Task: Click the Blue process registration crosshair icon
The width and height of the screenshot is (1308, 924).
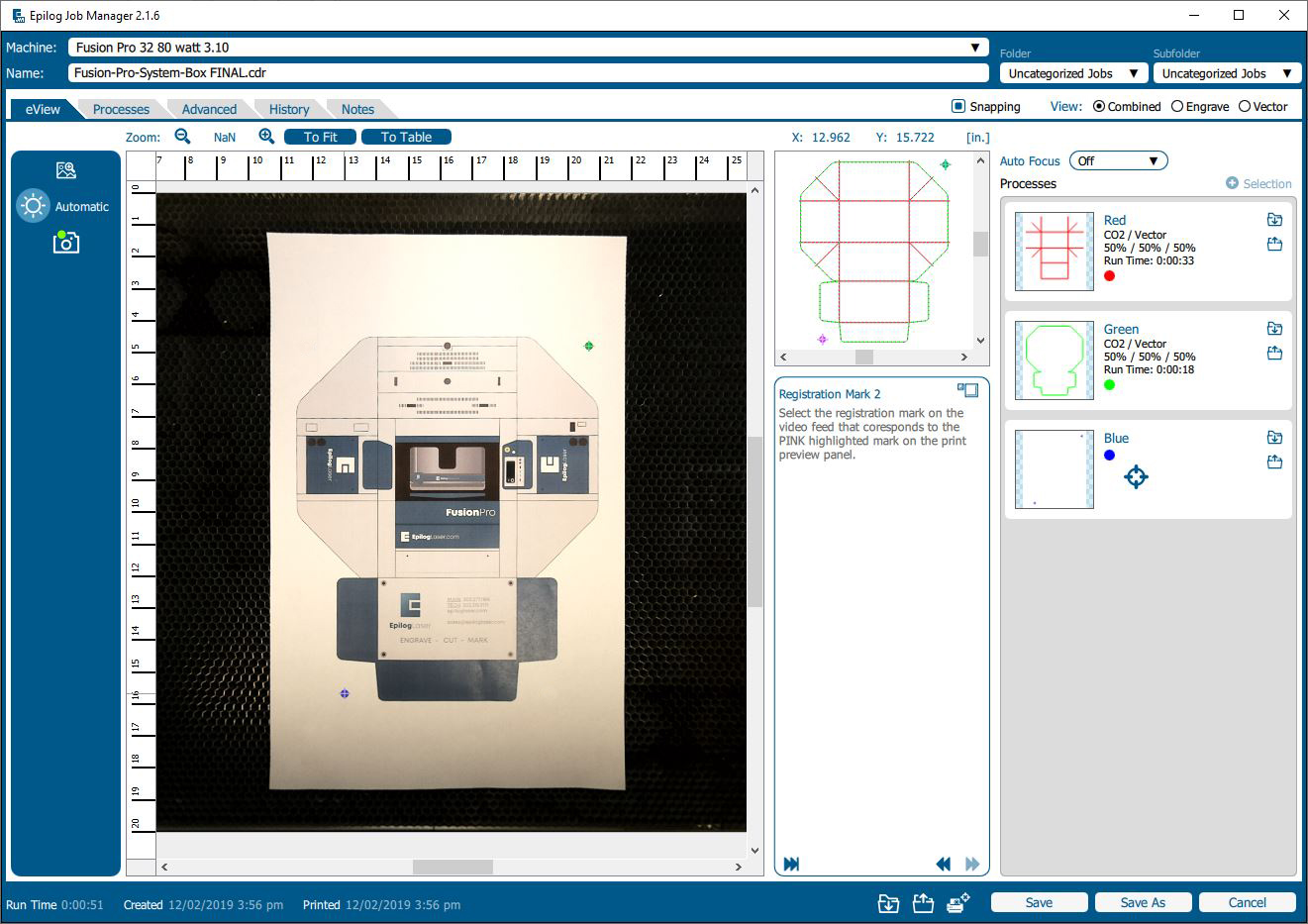Action: pyautogui.click(x=1136, y=477)
